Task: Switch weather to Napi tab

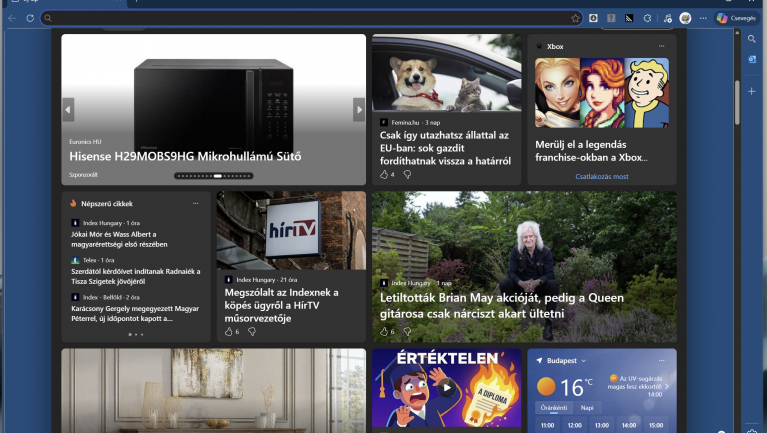Action: pyautogui.click(x=587, y=408)
